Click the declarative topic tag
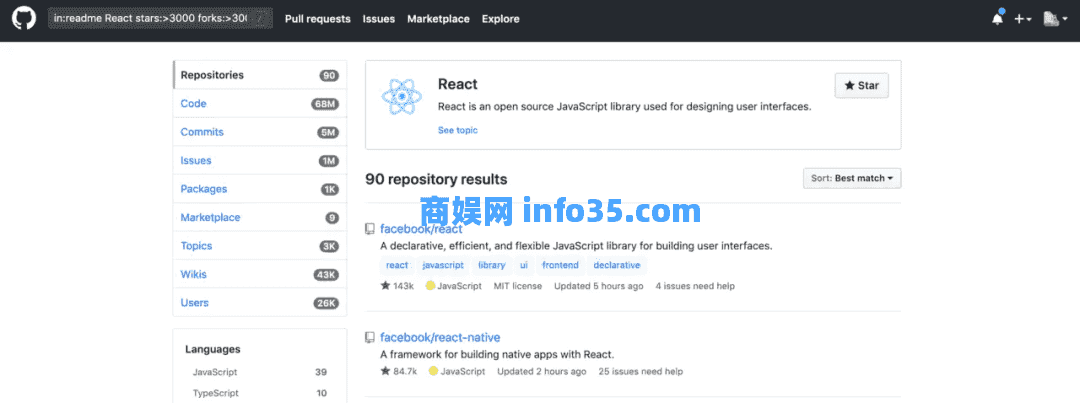The height and width of the screenshot is (403, 1080). click(616, 265)
